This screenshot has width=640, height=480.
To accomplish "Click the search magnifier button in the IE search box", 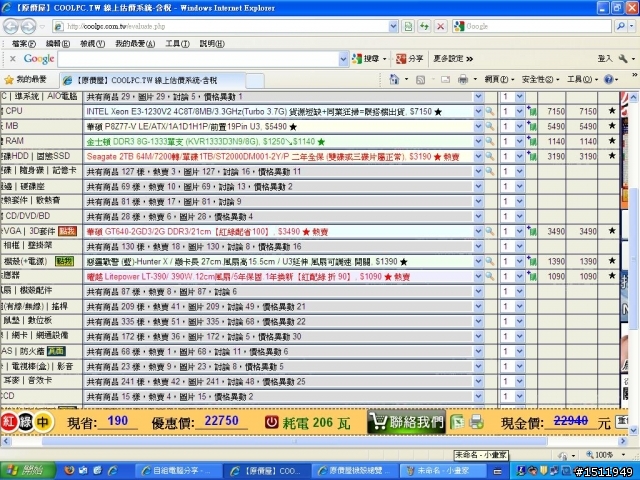I will [621, 26].
